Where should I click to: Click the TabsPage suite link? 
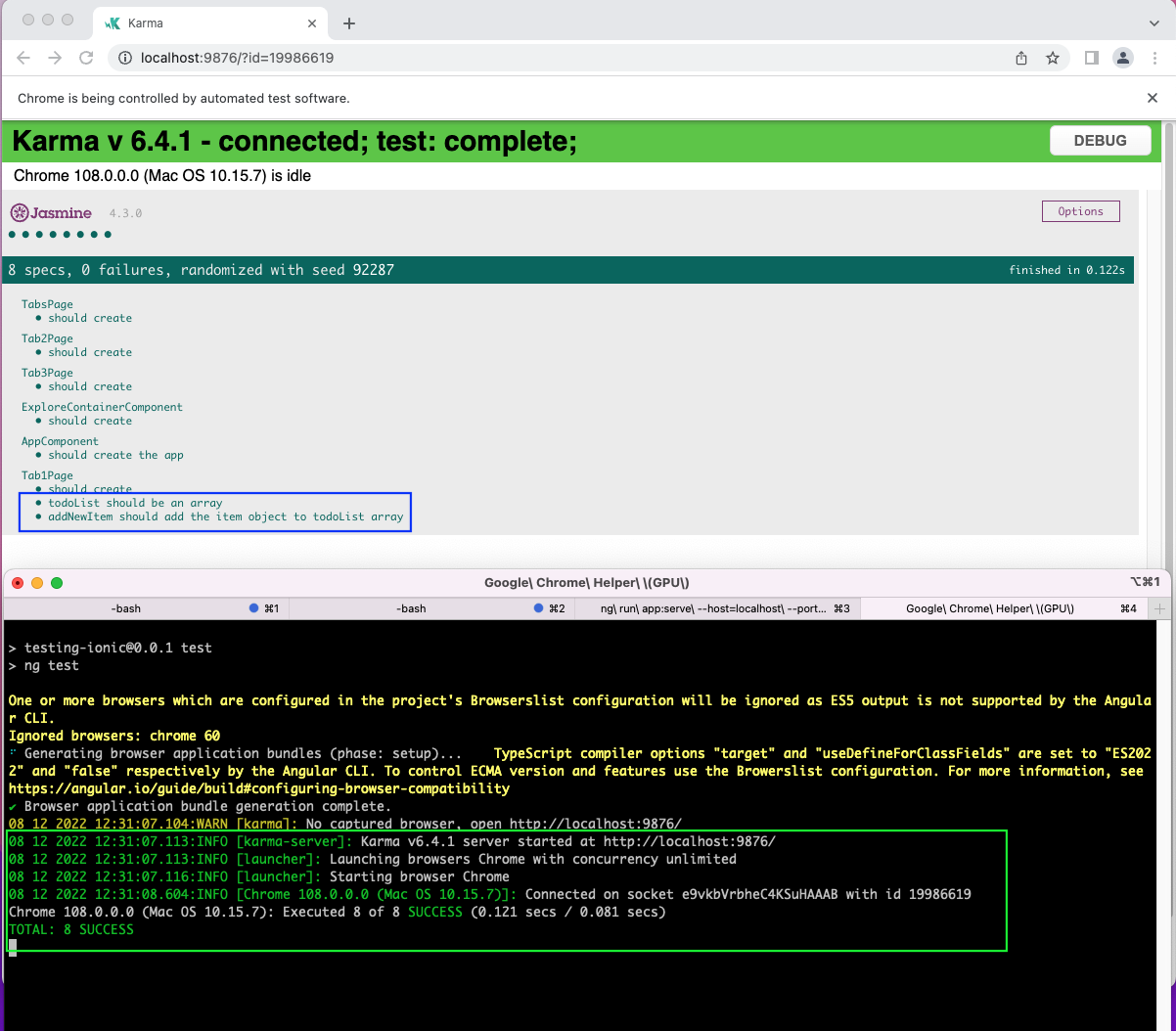point(47,304)
